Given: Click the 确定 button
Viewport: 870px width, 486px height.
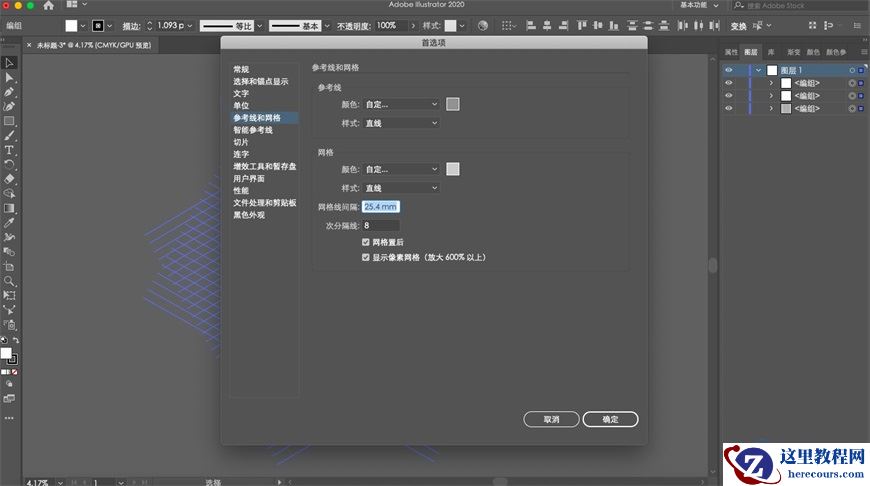Looking at the screenshot, I should coord(610,419).
